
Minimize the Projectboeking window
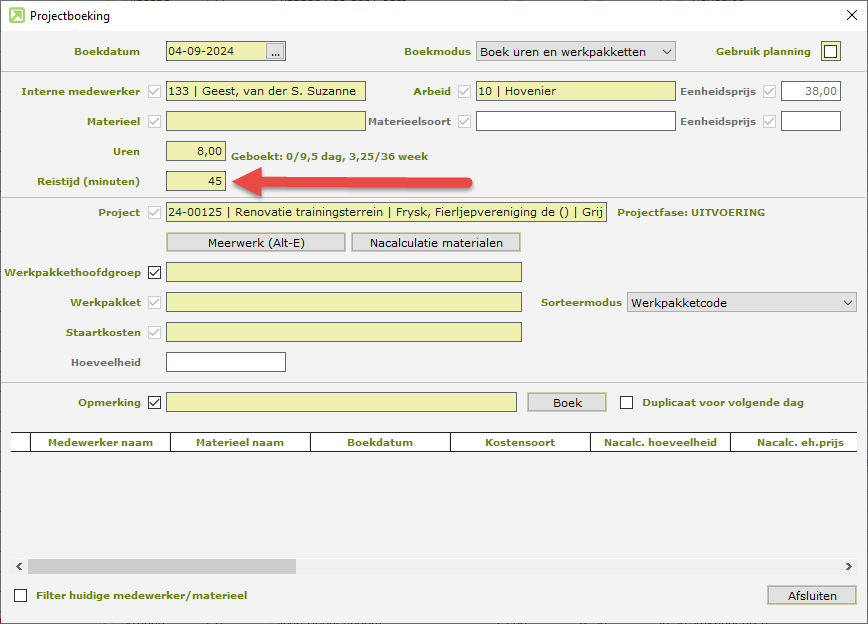[752, 16]
